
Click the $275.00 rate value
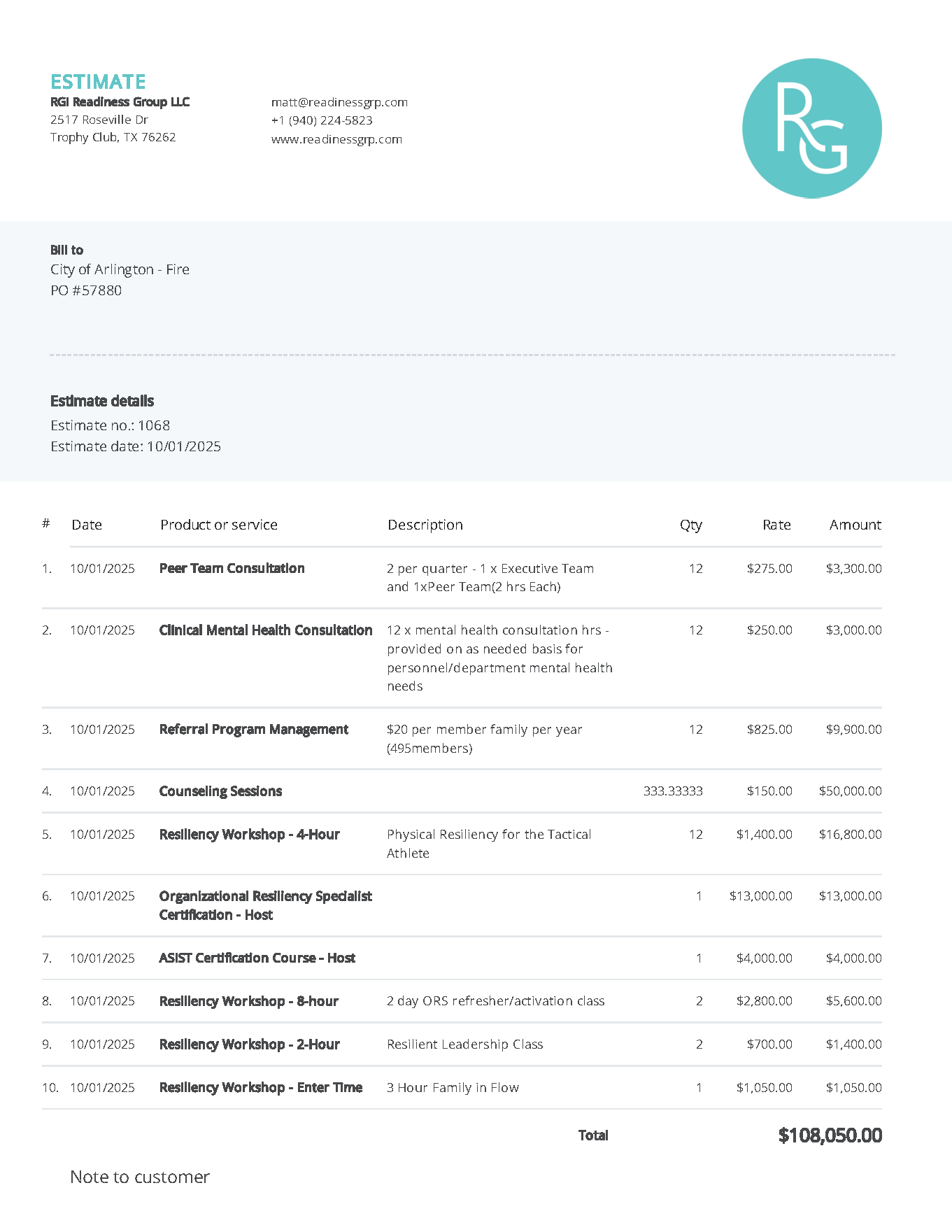point(769,568)
